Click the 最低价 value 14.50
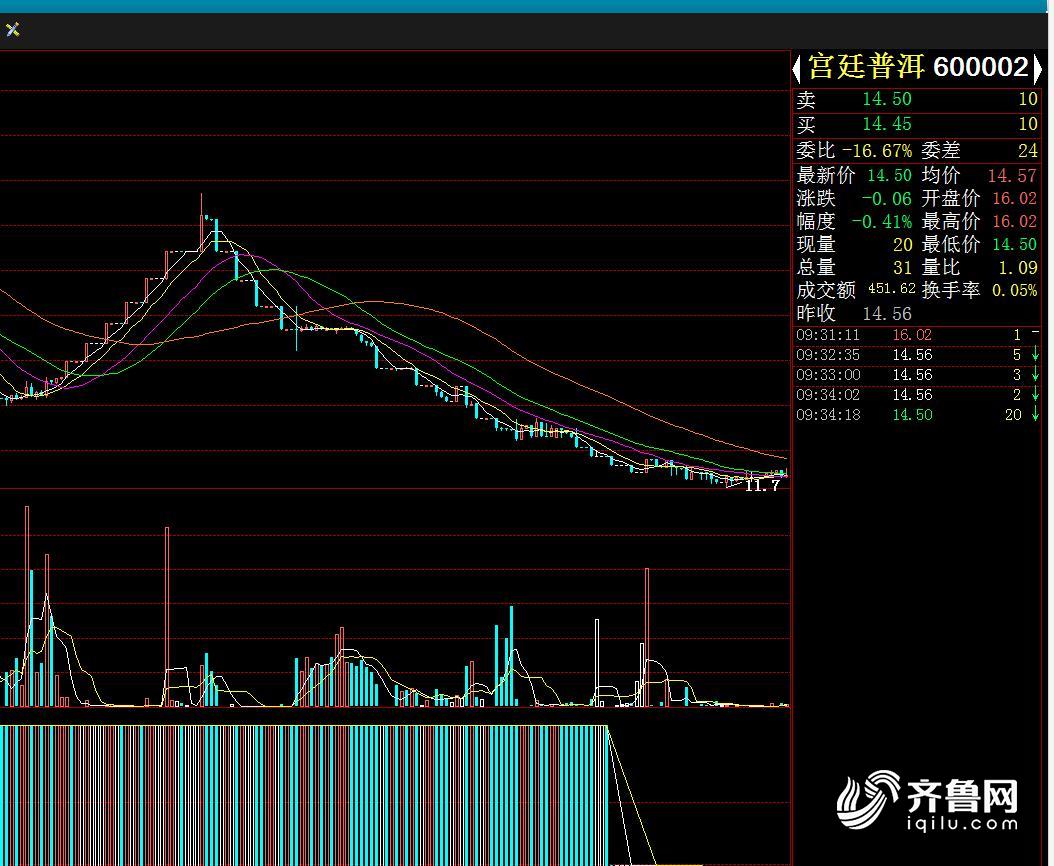 tap(1014, 244)
